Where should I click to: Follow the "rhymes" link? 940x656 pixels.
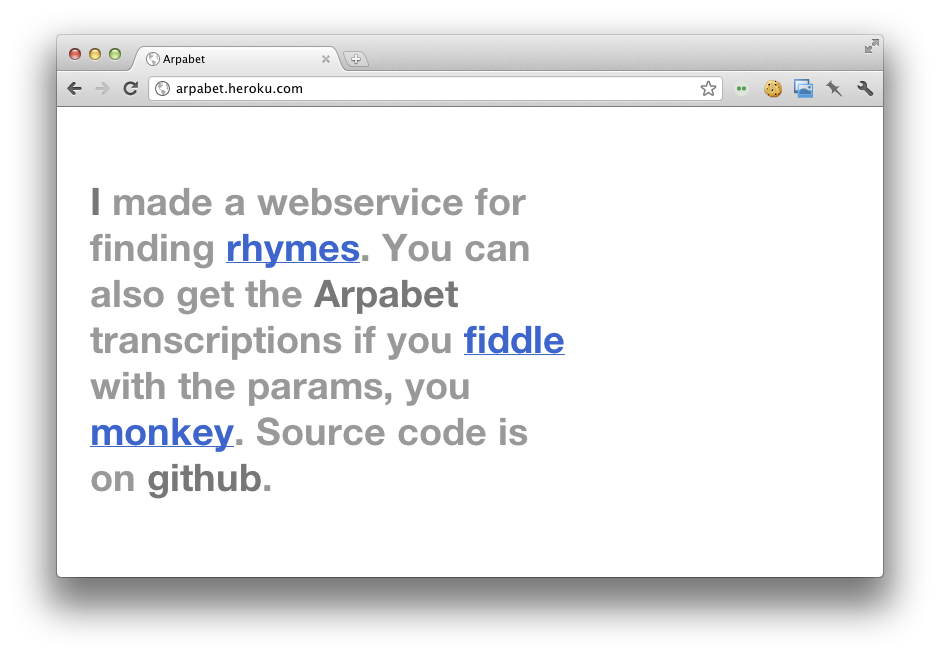click(x=292, y=248)
